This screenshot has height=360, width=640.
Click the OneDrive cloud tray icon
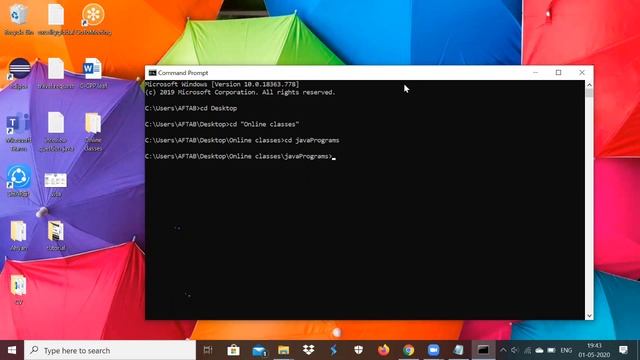click(539, 350)
